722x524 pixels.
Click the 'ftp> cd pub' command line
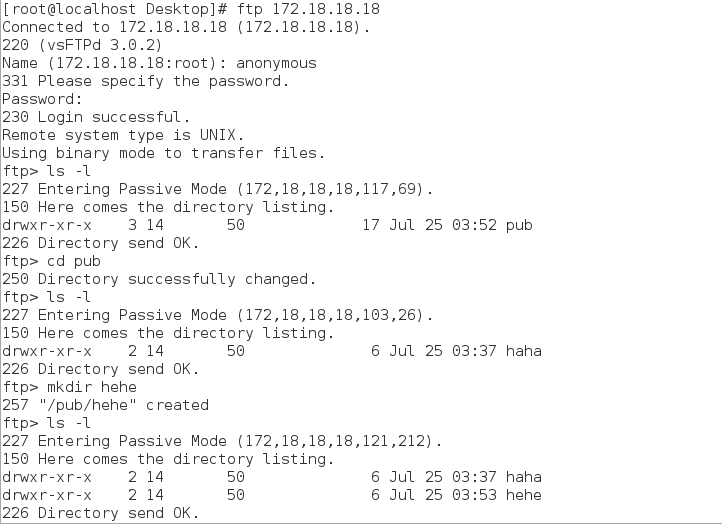click(52, 261)
